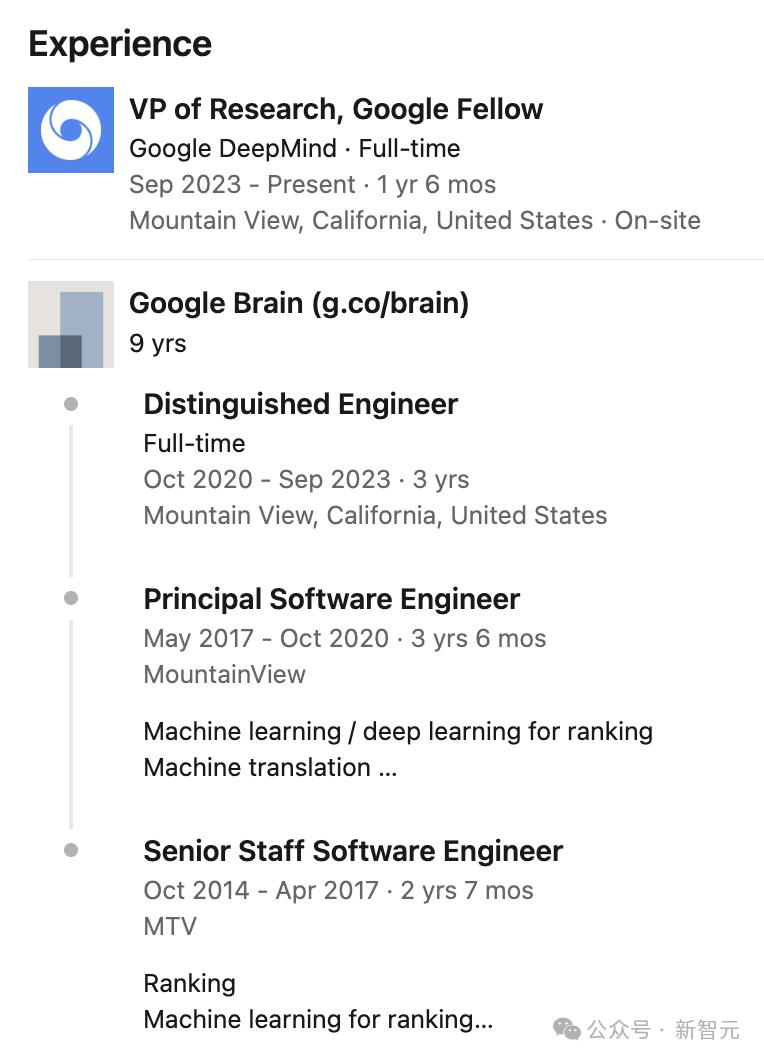Select the timeline bullet beside Distinguished Engineer

[x=71, y=404]
